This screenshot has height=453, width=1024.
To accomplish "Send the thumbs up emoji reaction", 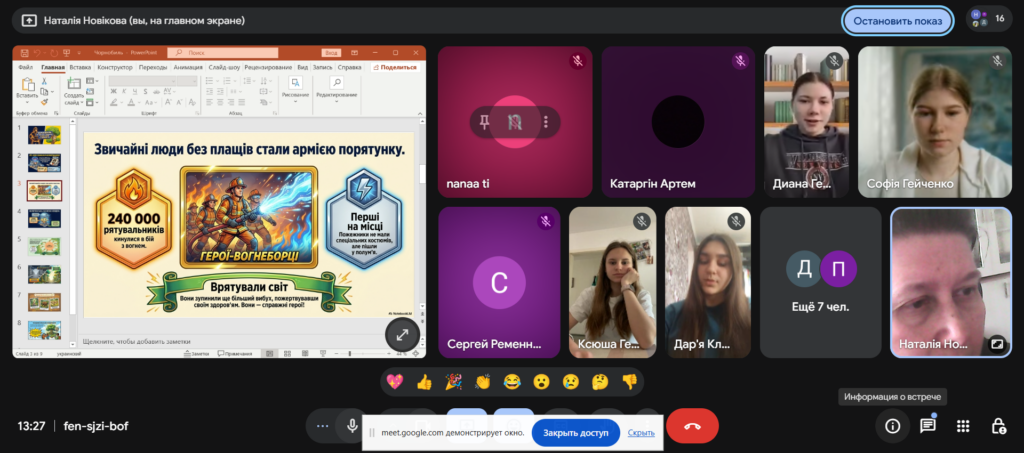I will [424, 381].
